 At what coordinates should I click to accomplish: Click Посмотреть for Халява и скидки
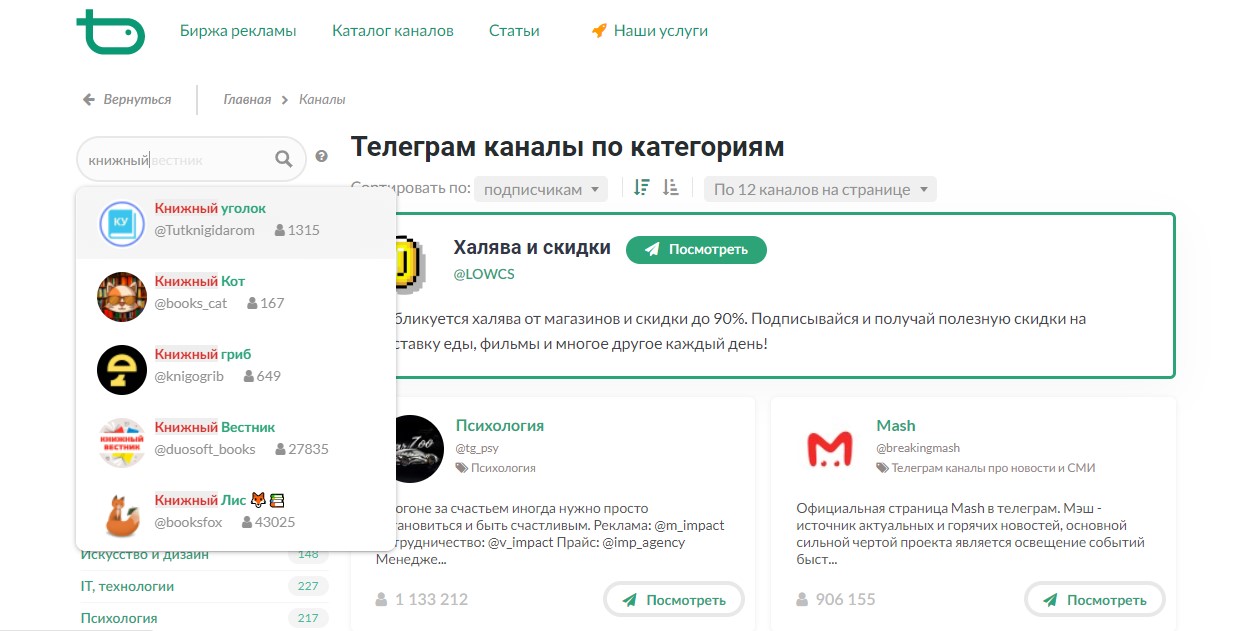tap(696, 250)
